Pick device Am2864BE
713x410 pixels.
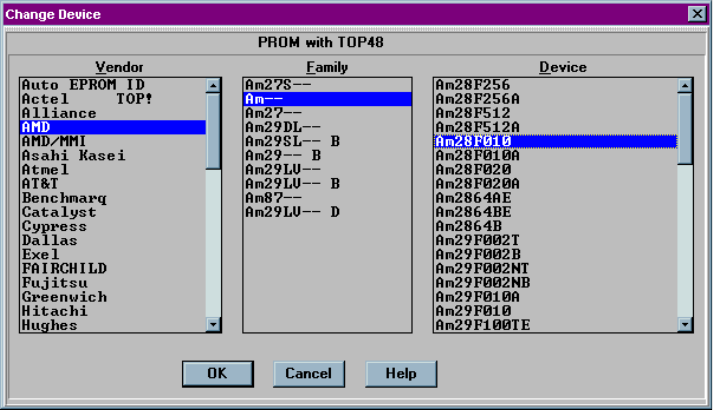(x=556, y=212)
